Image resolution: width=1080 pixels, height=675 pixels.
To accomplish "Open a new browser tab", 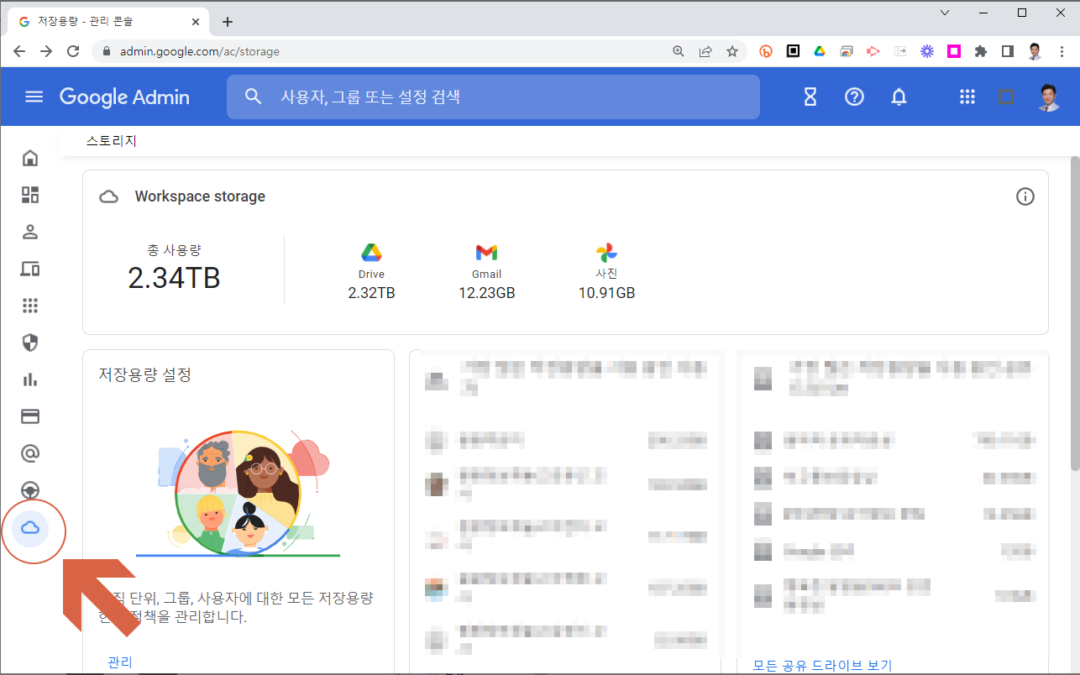I will (227, 22).
